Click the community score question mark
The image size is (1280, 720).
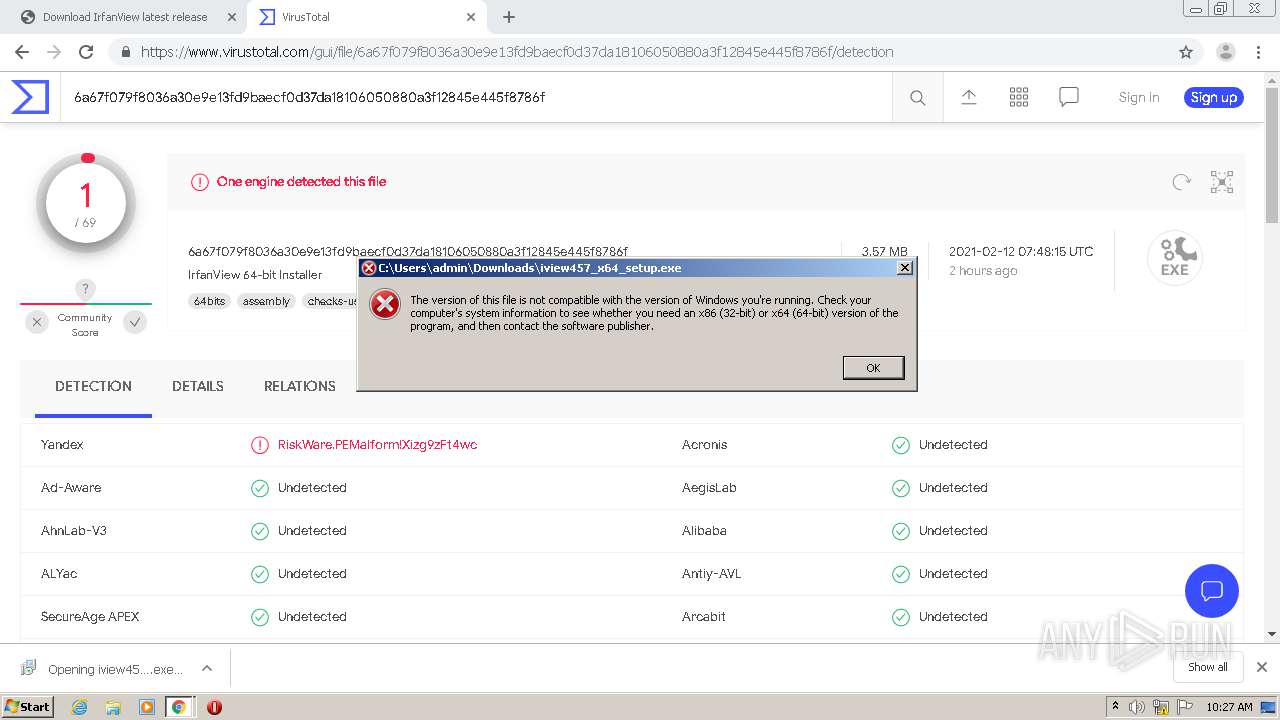click(86, 290)
